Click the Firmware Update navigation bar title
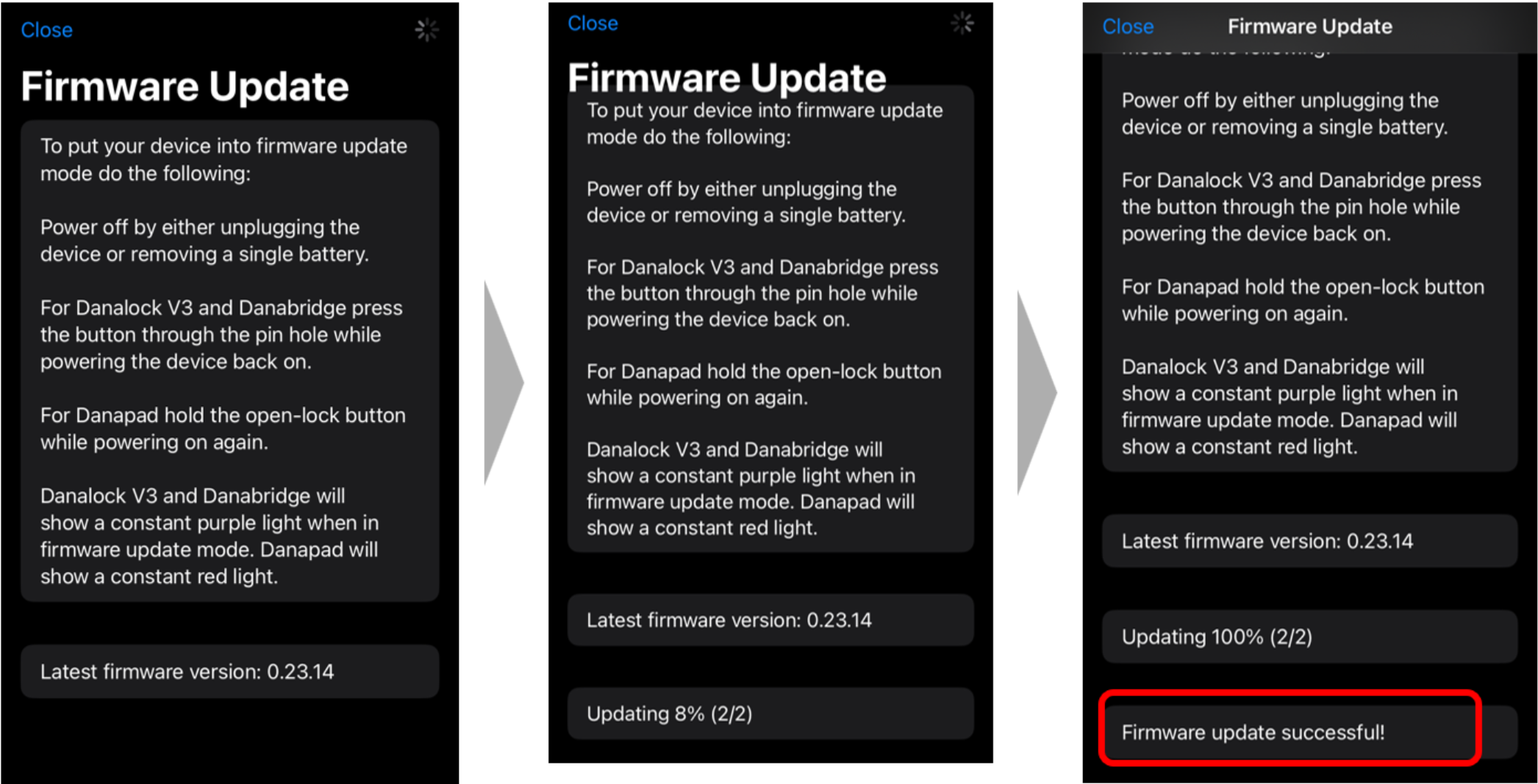 pyautogui.click(x=1309, y=26)
